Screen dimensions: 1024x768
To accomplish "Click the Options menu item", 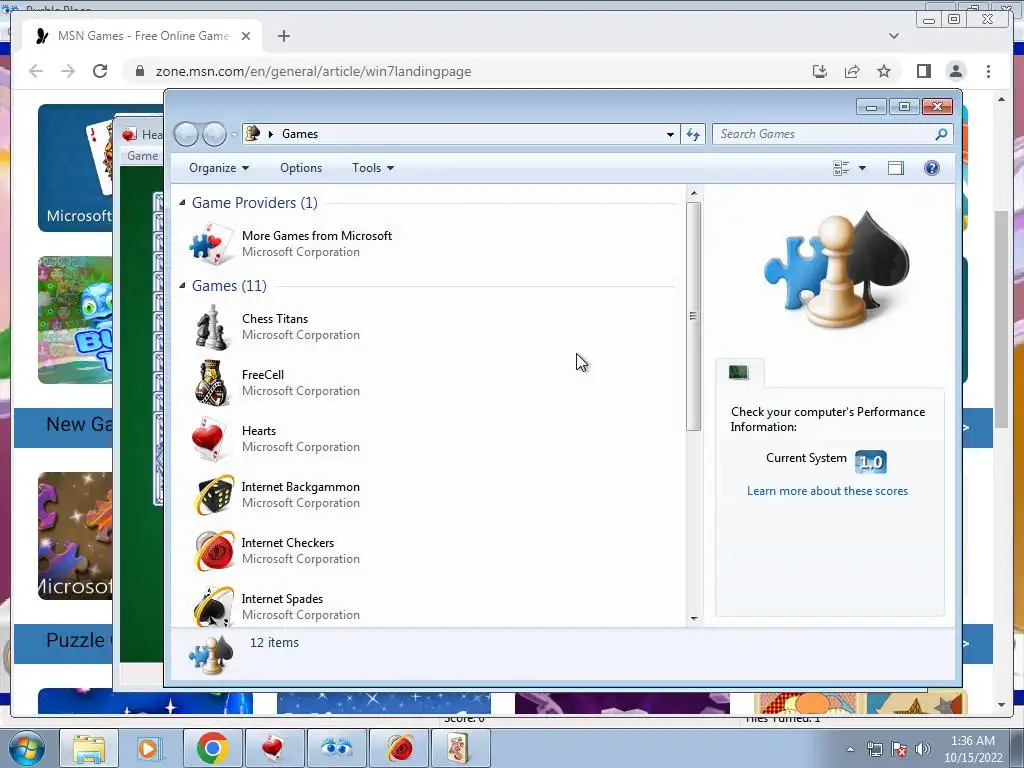I will point(301,168).
